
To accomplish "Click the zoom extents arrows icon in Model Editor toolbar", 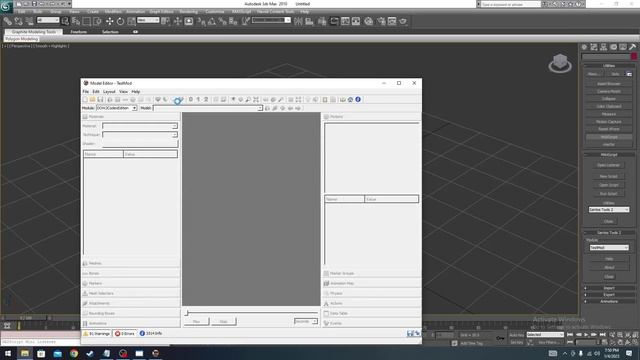I will tap(256, 100).
